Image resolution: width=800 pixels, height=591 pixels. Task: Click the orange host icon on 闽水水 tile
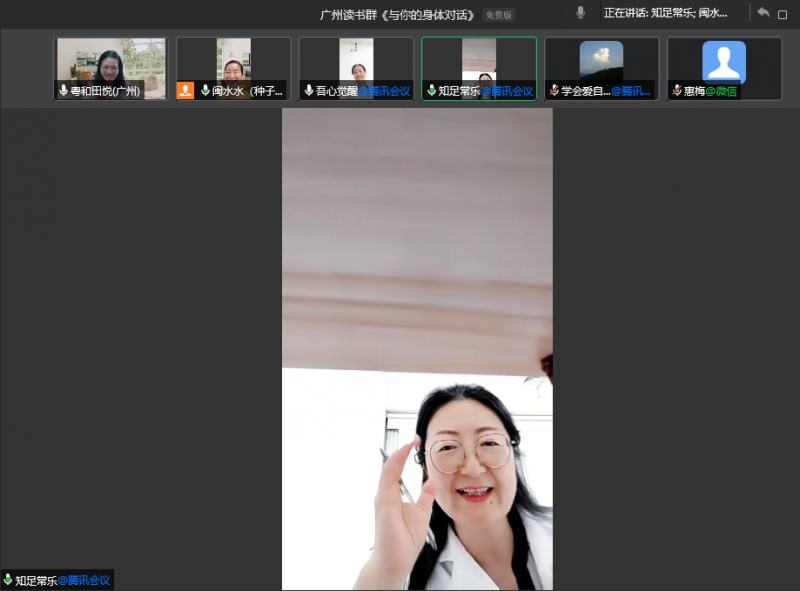(x=185, y=90)
